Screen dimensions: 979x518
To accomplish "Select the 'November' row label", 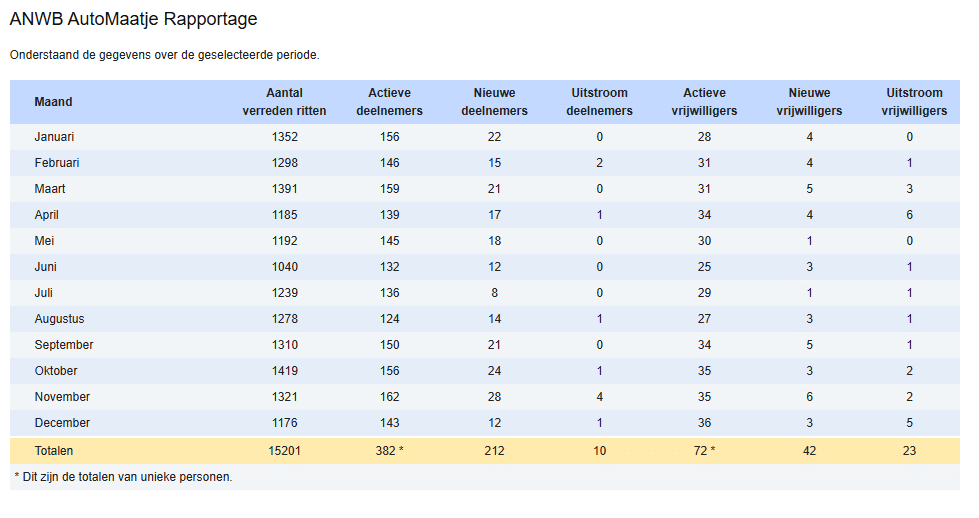I will [x=62, y=397].
